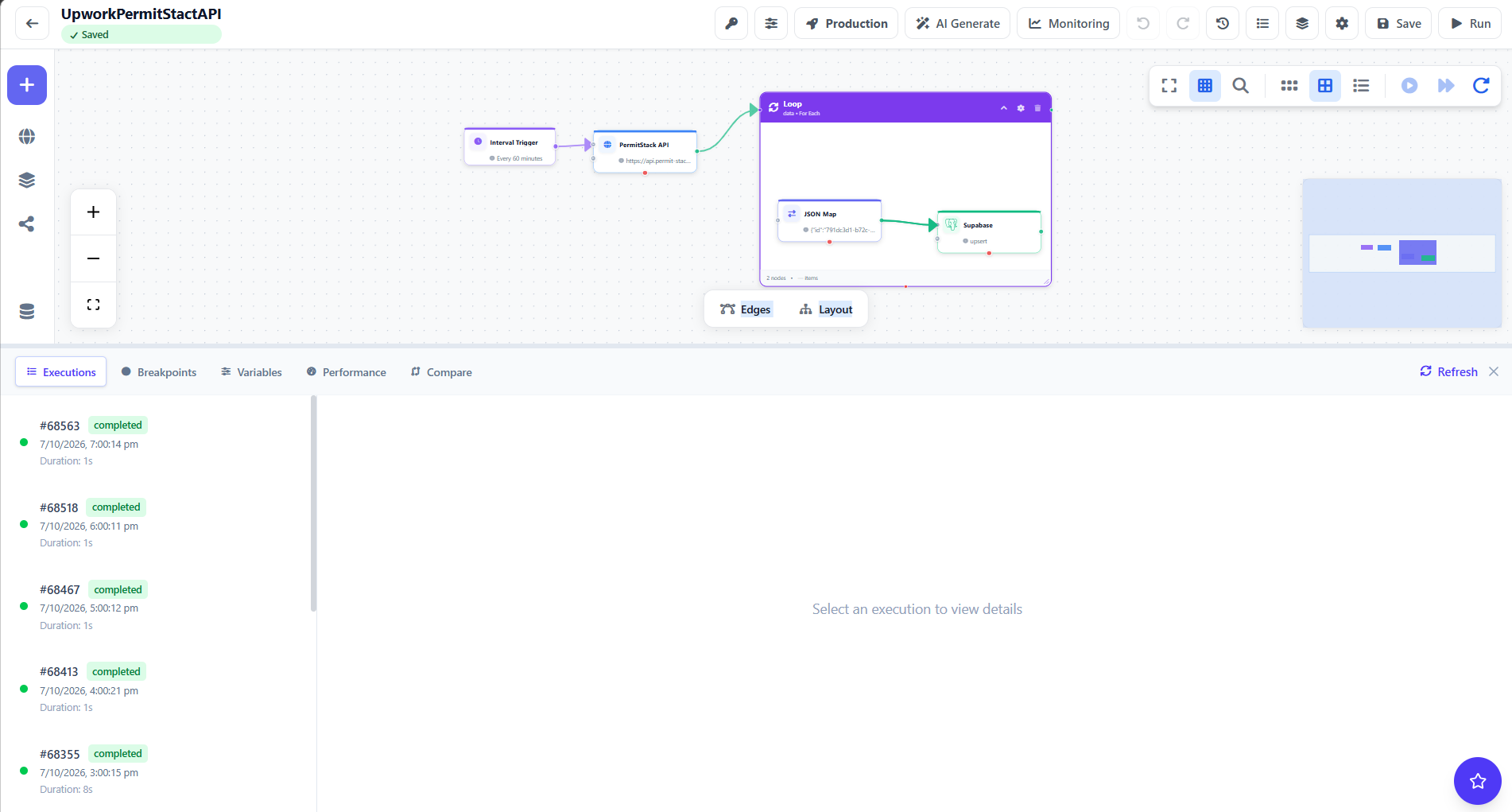Switch to the Performance tab

click(x=347, y=372)
